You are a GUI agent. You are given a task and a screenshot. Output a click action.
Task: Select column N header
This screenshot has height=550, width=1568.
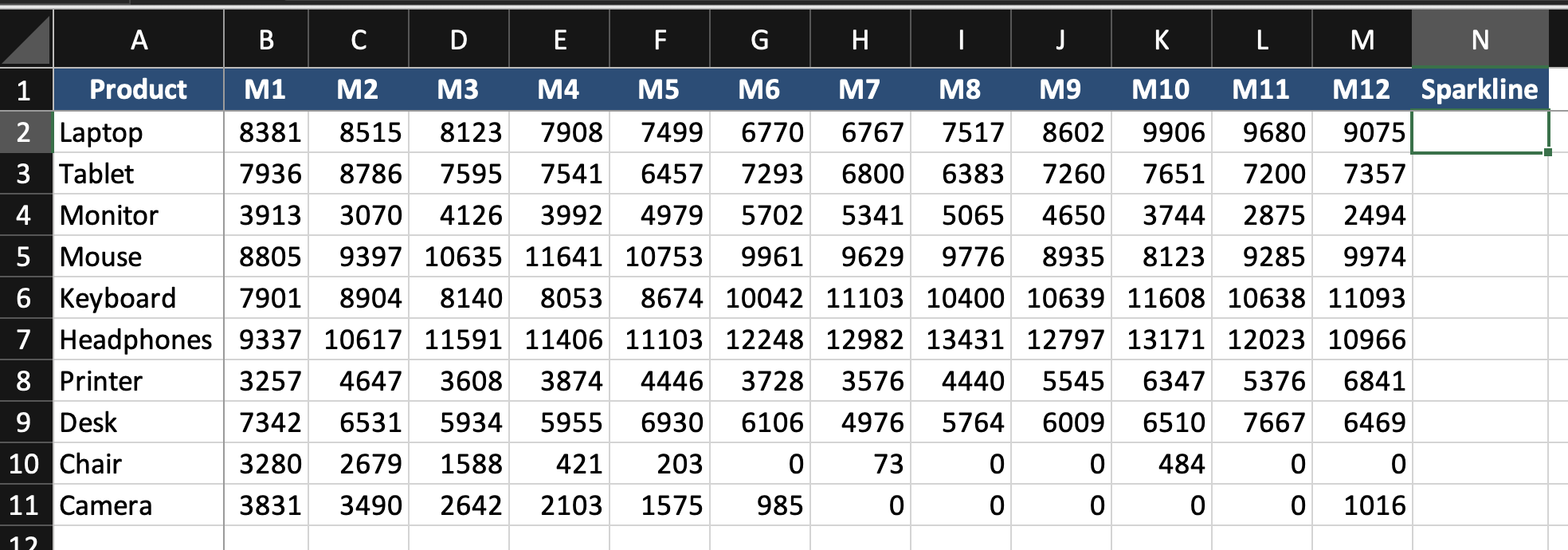tap(1480, 40)
